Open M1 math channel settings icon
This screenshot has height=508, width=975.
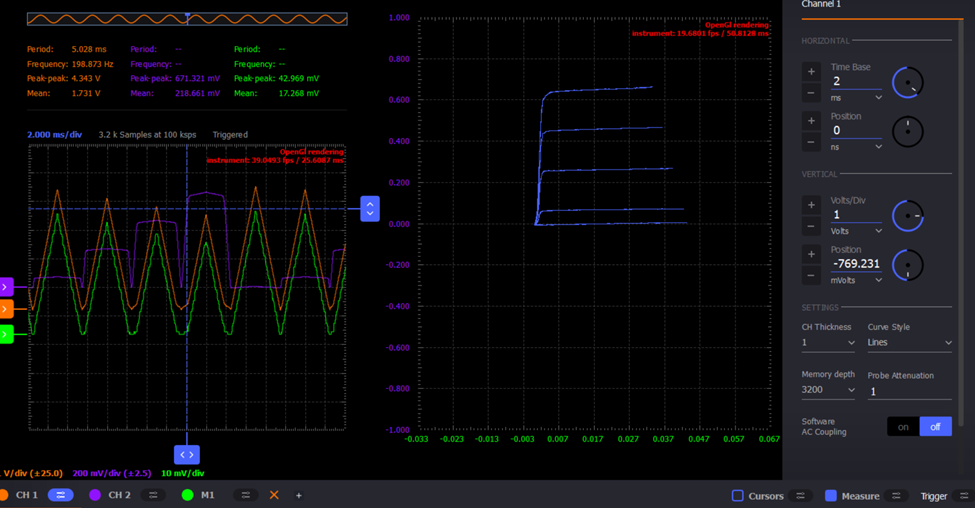tap(245, 495)
